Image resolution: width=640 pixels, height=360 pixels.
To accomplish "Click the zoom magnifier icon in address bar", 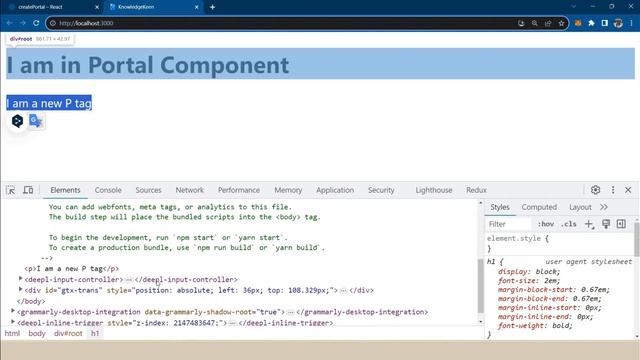I will 535,23.
